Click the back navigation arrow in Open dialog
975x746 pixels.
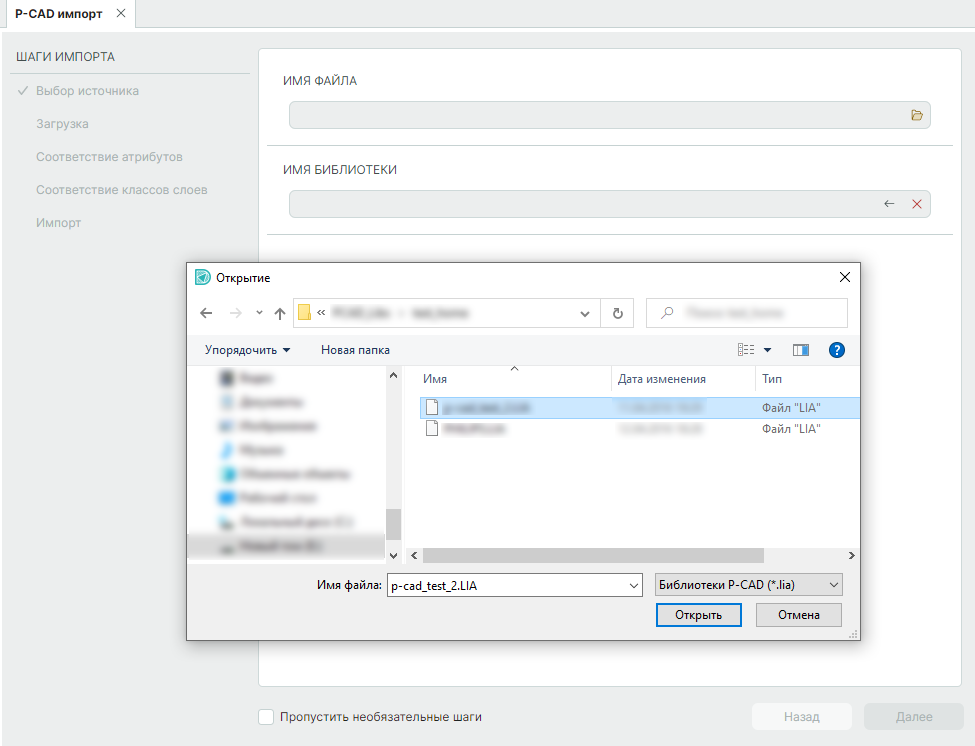(206, 313)
